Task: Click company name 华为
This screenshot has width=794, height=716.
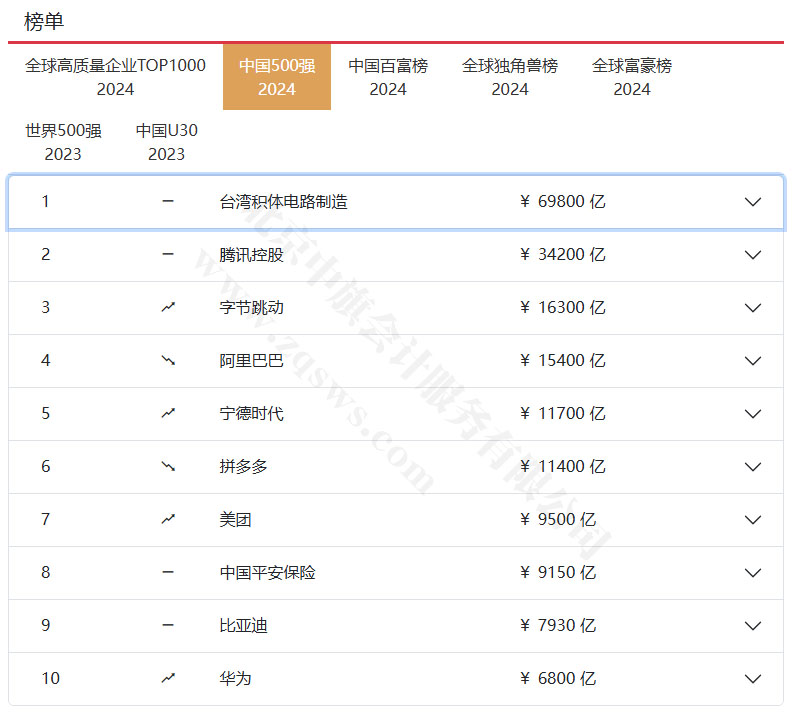Action: click(235, 679)
